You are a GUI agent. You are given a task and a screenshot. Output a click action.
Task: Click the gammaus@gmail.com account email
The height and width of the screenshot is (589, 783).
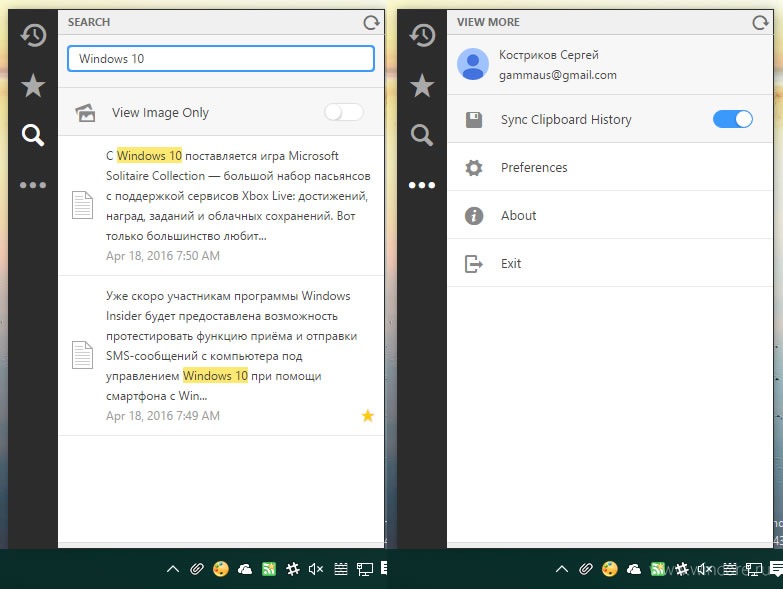pos(558,75)
